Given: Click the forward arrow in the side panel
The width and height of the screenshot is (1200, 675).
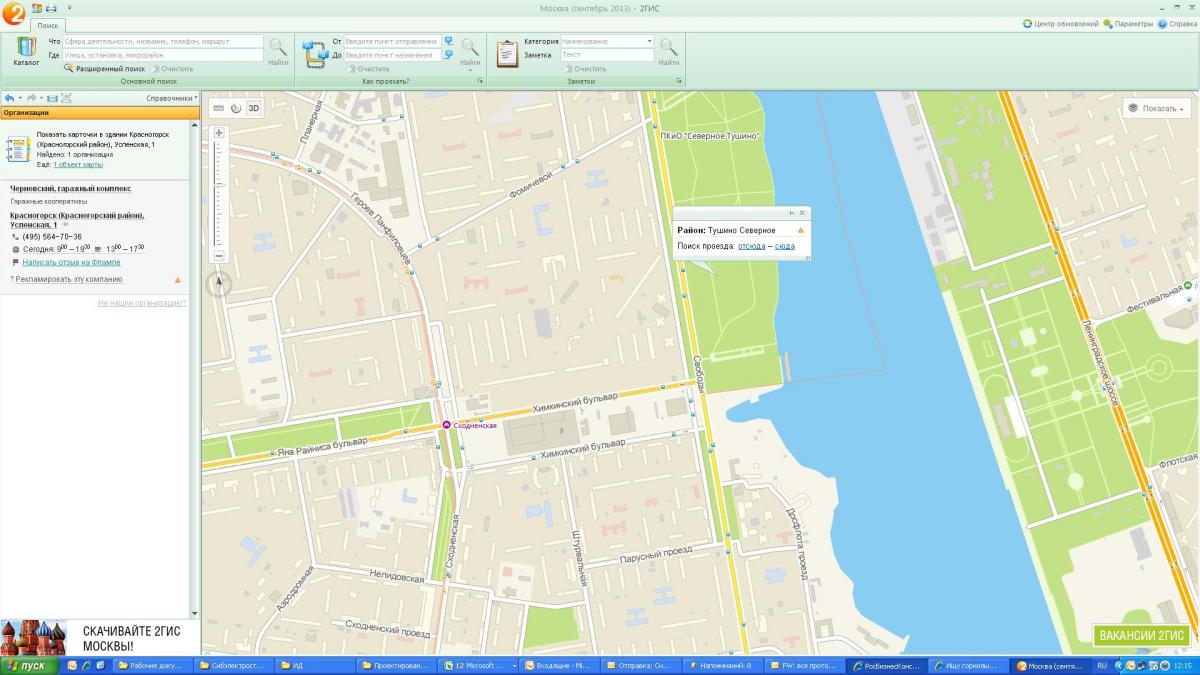Looking at the screenshot, I should pos(31,98).
